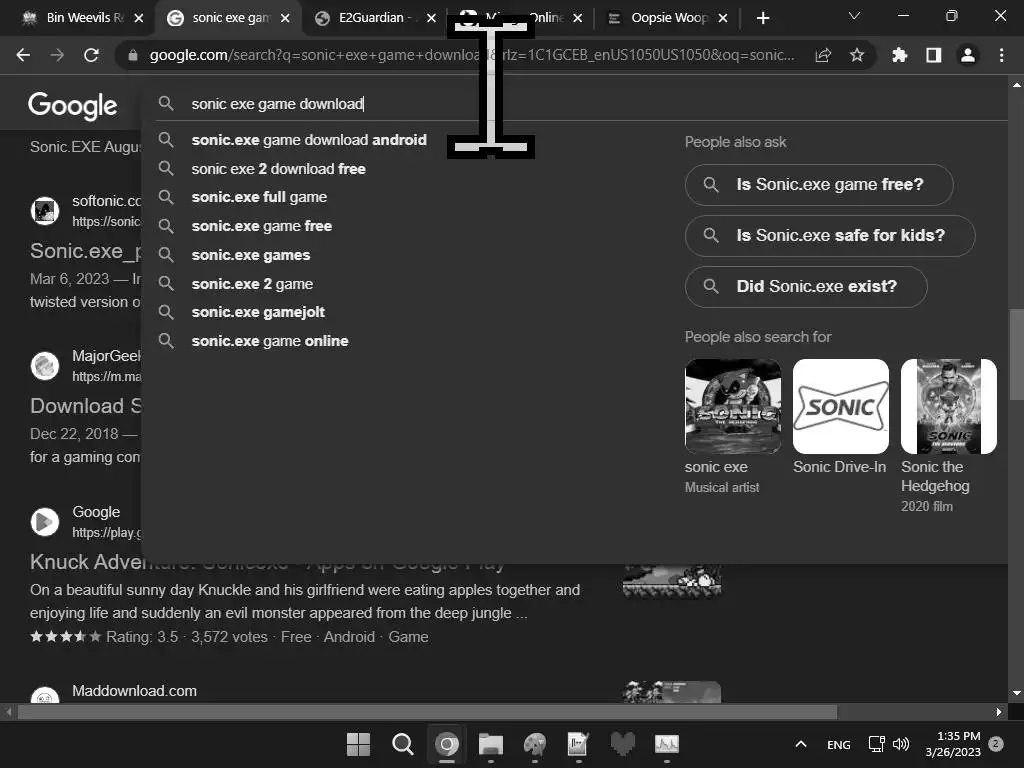Screen dimensions: 1024x768
Task: Open the performance monitor taskbar icon
Action: [x=667, y=744]
